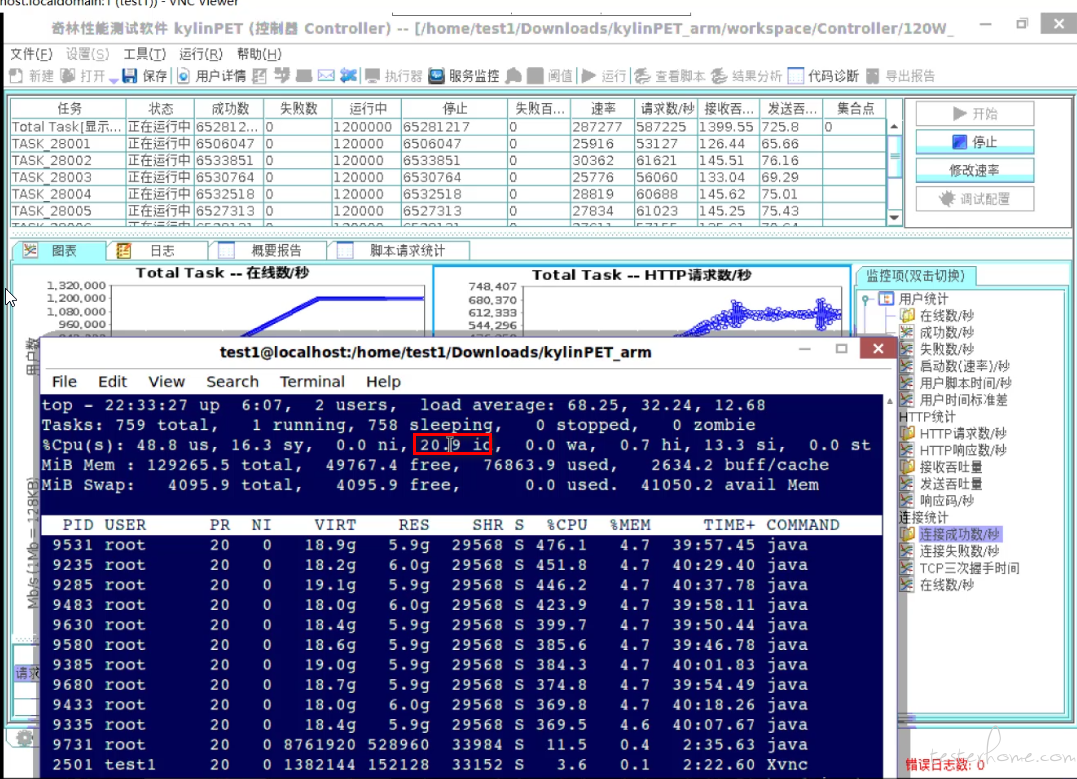Switch to the 概要报告 tab
1077x779 pixels.
[269, 251]
